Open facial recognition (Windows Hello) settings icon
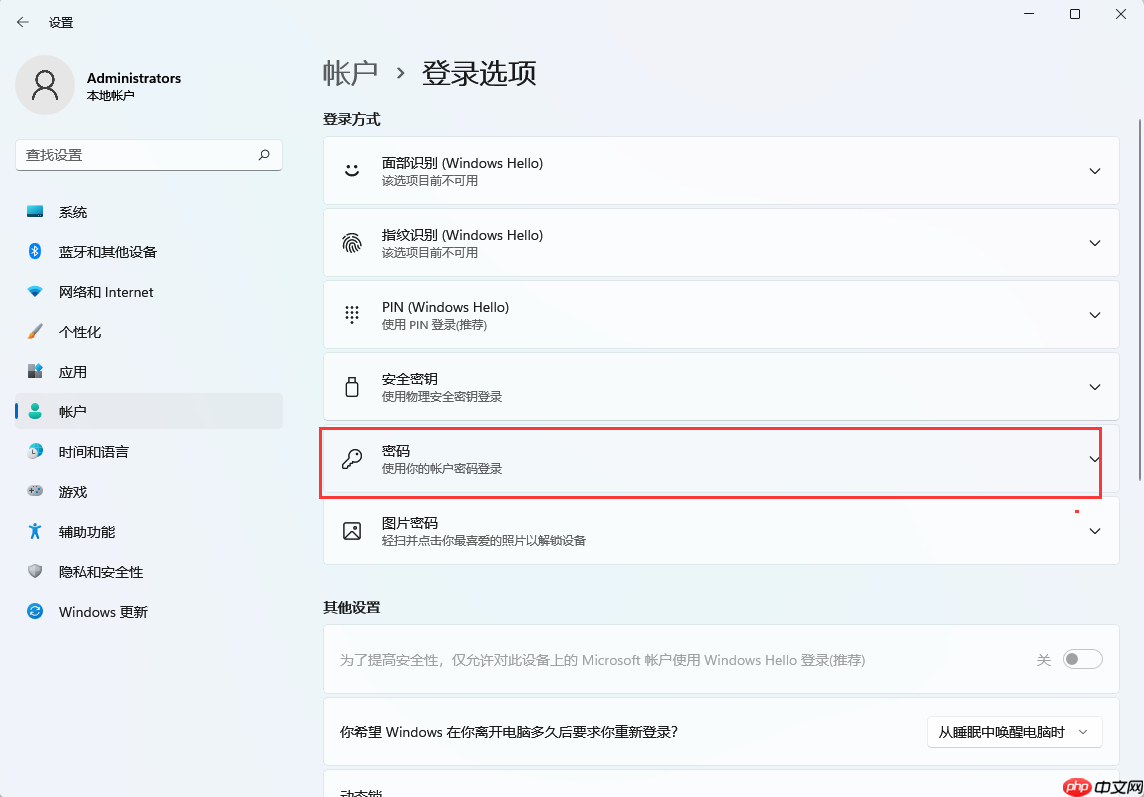The image size is (1144, 797). click(x=351, y=170)
